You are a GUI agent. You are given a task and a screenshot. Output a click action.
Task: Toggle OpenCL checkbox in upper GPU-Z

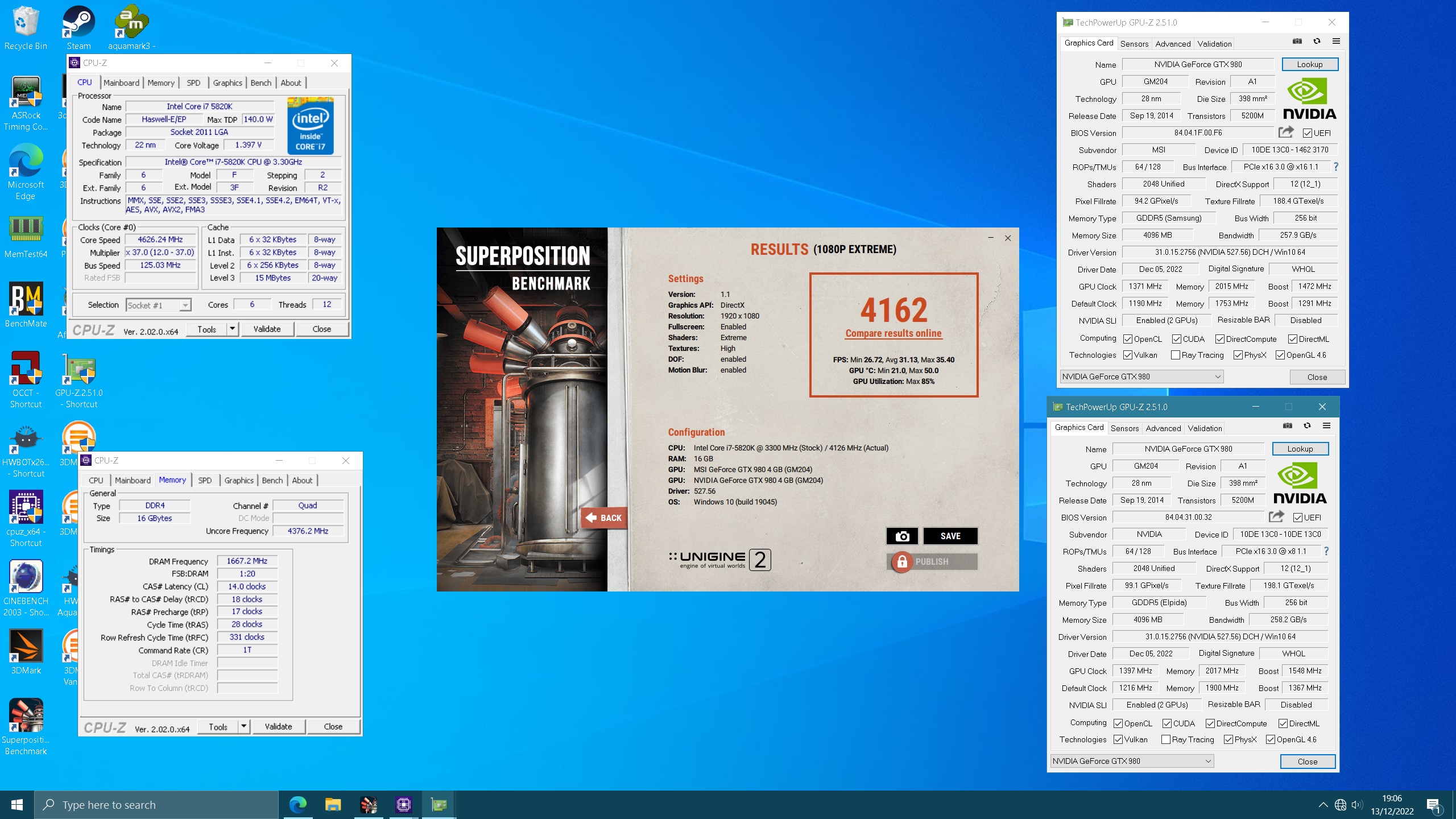click(x=1128, y=339)
